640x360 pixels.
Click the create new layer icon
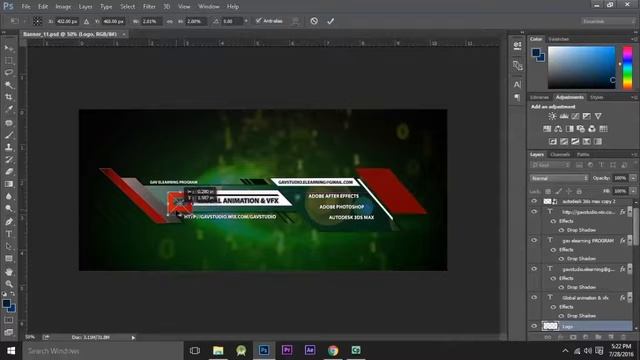pyautogui.click(x=611, y=337)
